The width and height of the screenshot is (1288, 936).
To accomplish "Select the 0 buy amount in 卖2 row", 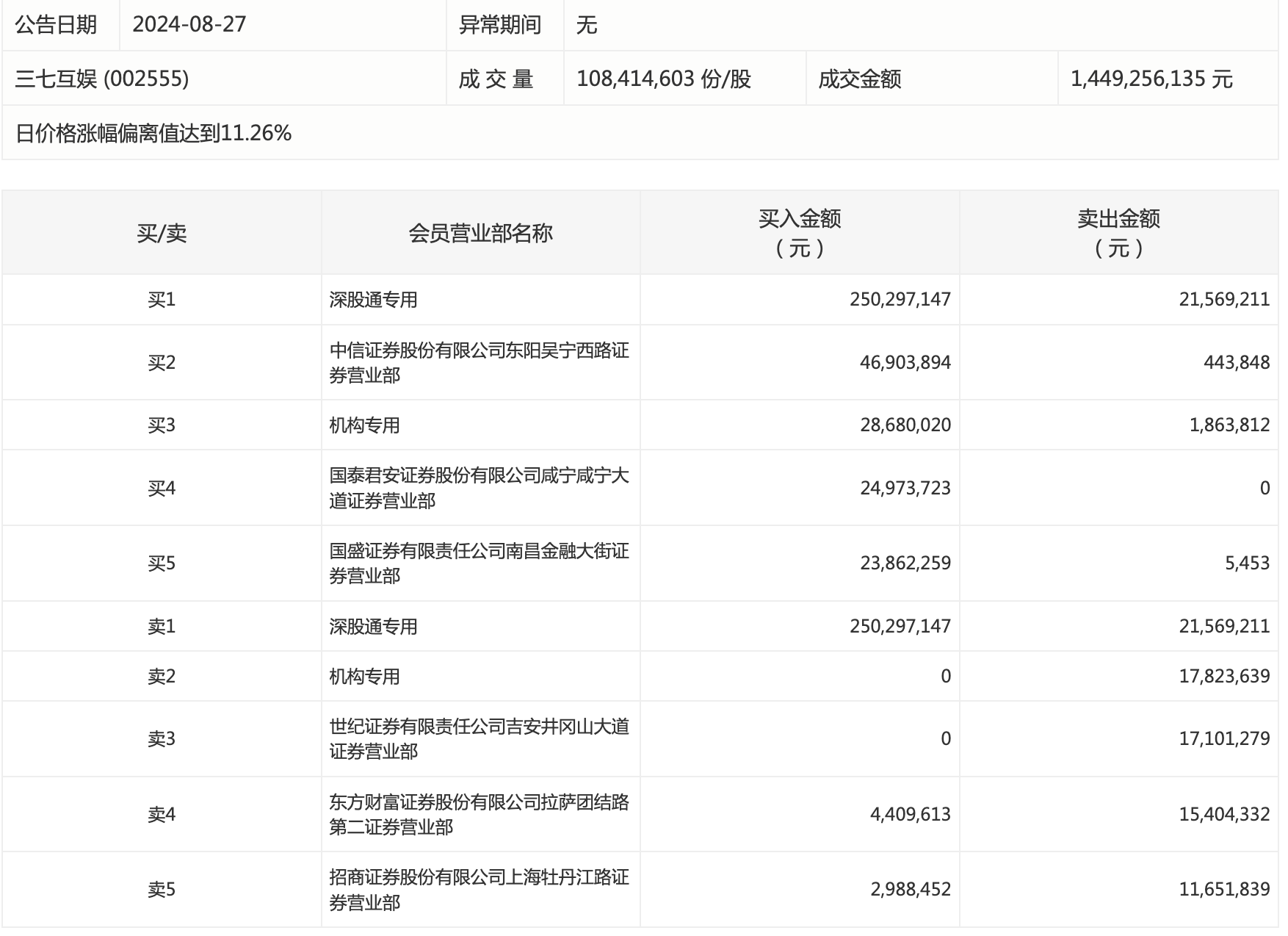I will (x=946, y=677).
